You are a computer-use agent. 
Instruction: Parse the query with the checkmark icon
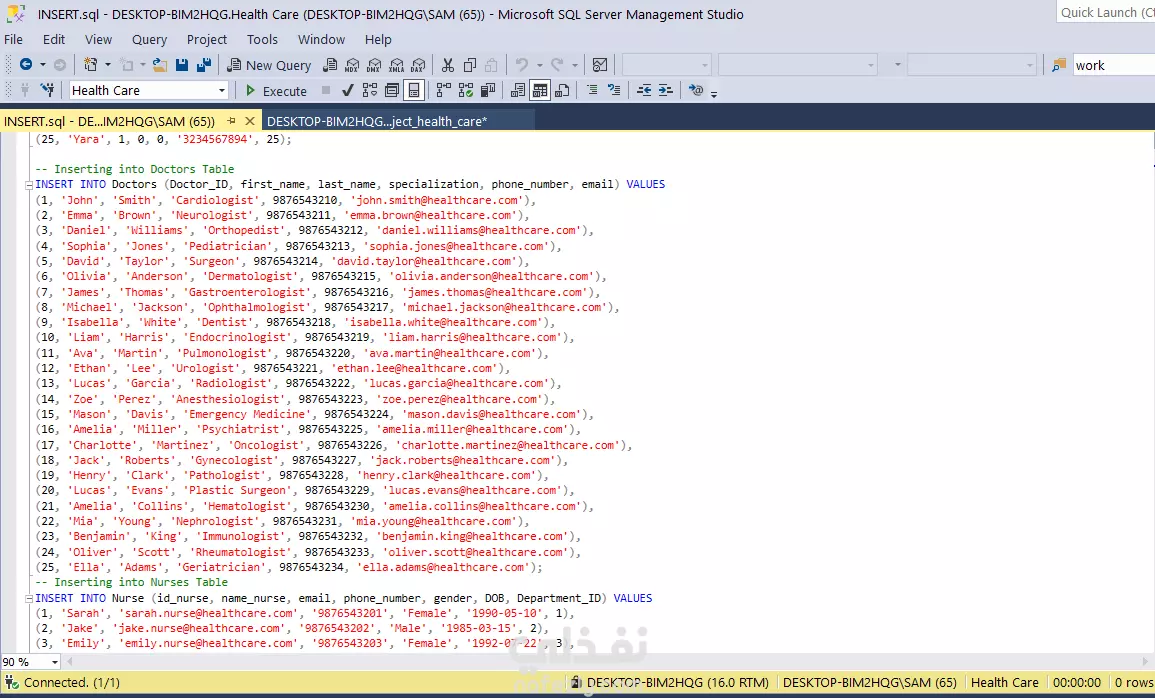click(348, 90)
